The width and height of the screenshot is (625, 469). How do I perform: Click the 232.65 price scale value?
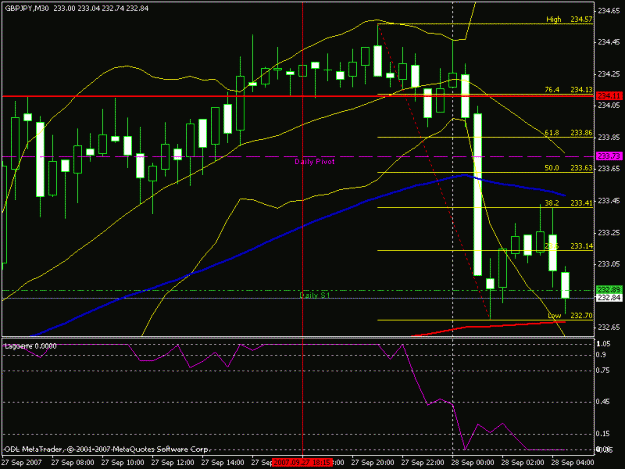[609, 327]
